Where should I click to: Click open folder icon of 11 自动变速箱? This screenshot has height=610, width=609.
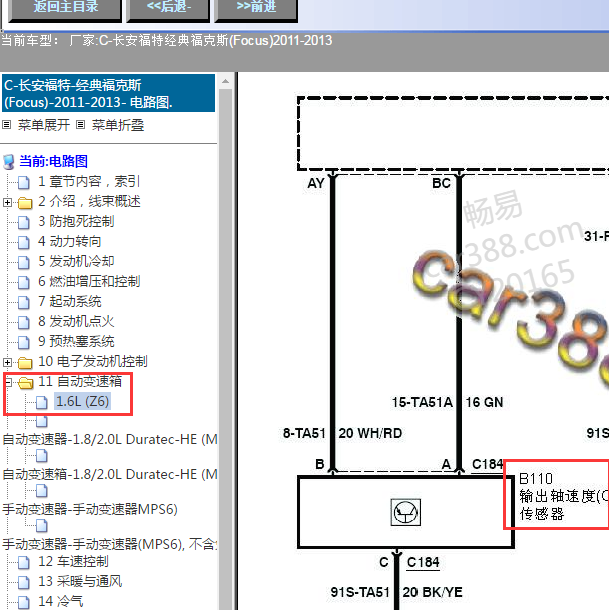coord(26,383)
